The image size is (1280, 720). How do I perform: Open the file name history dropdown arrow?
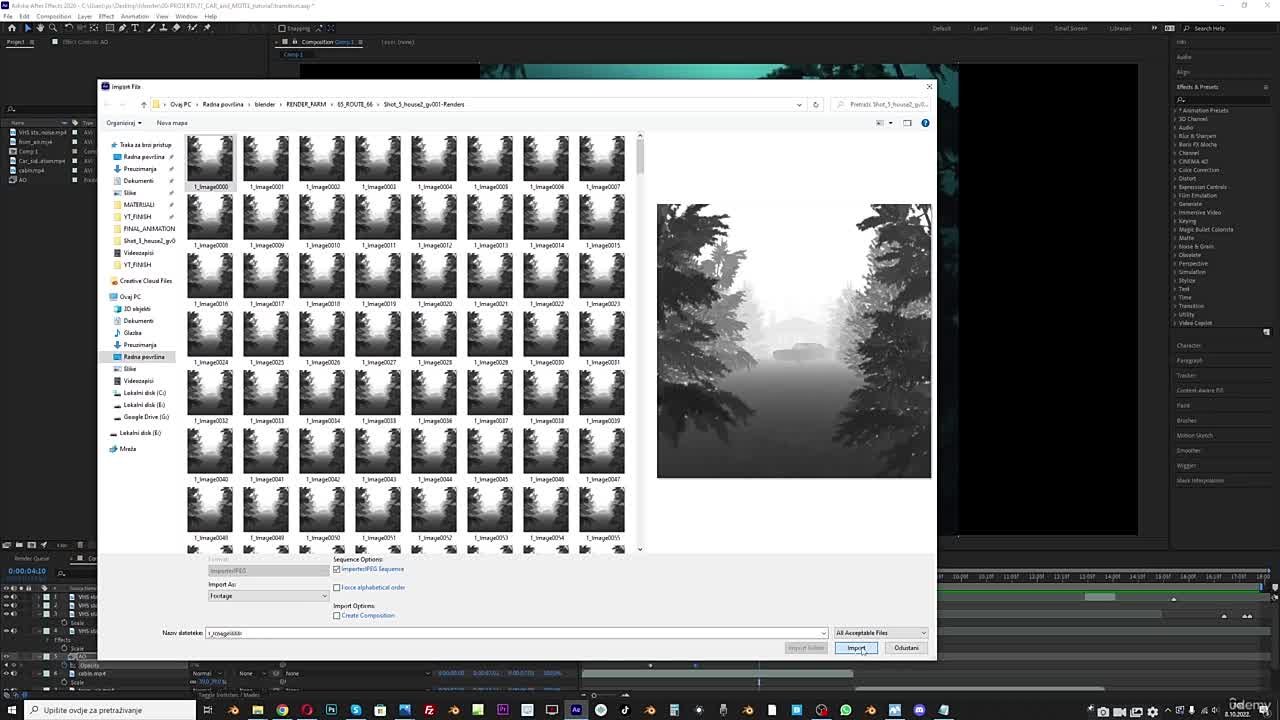click(x=824, y=633)
